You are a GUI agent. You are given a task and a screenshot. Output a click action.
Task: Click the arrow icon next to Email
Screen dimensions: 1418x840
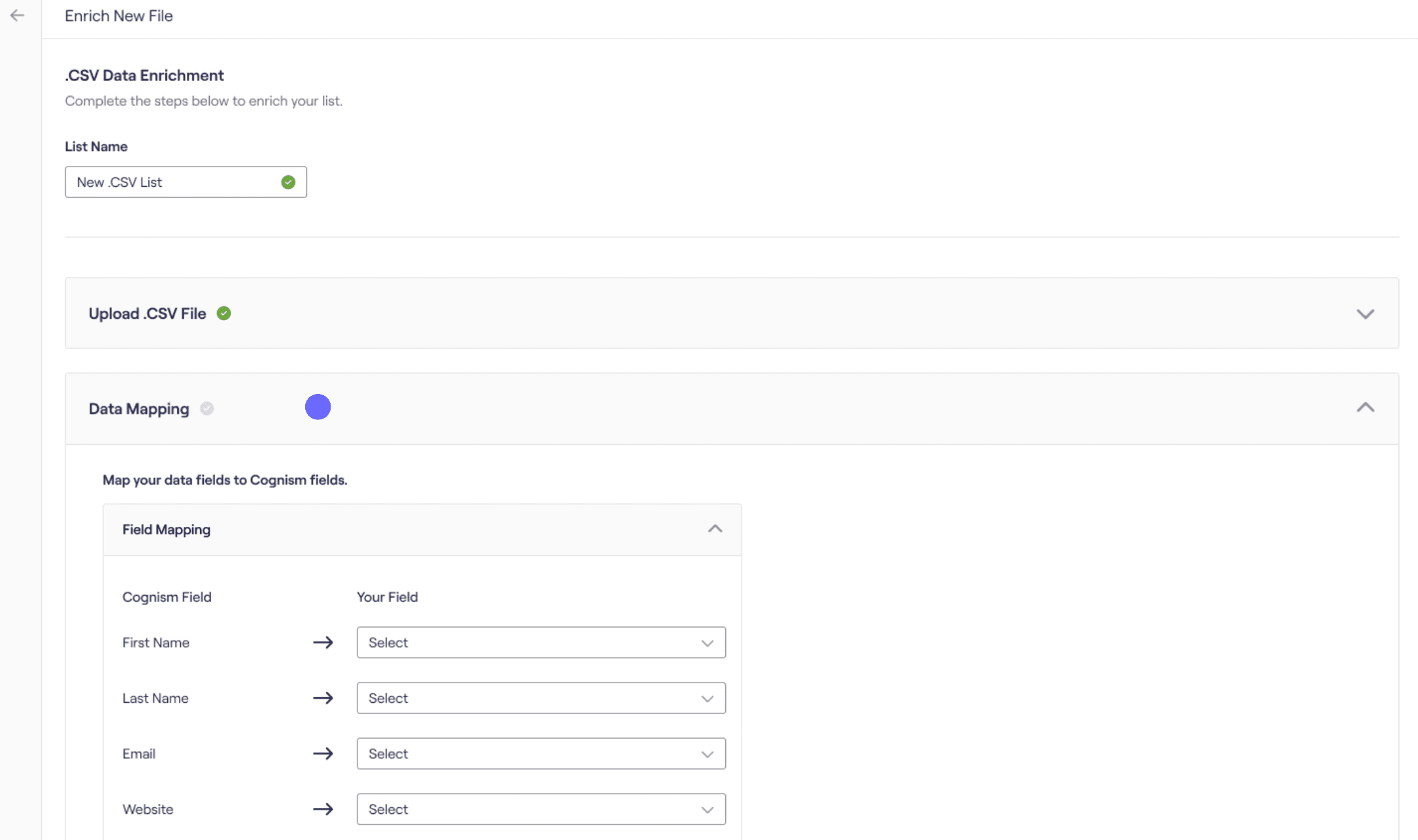click(x=323, y=754)
